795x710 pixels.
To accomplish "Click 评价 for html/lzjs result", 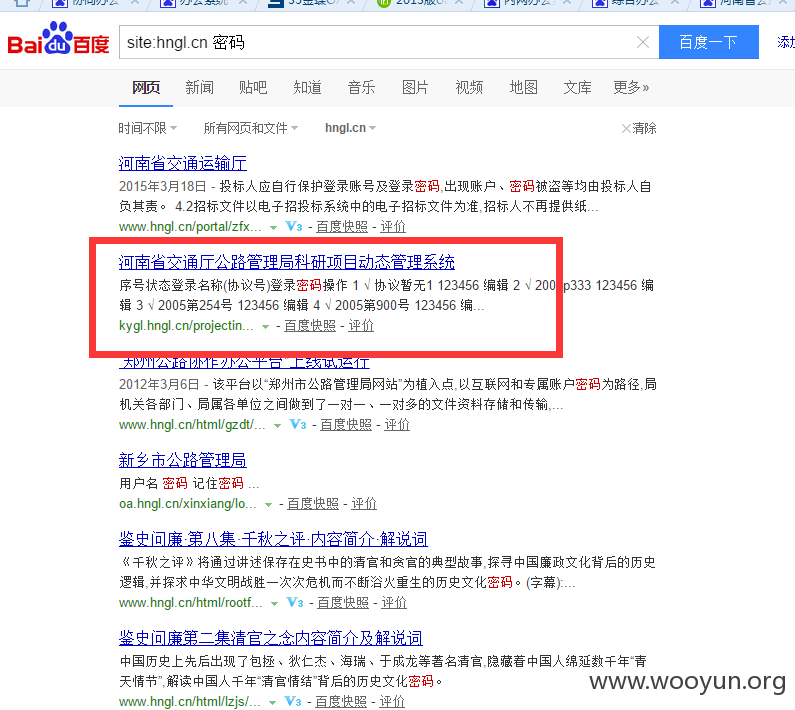I will click(x=392, y=701).
